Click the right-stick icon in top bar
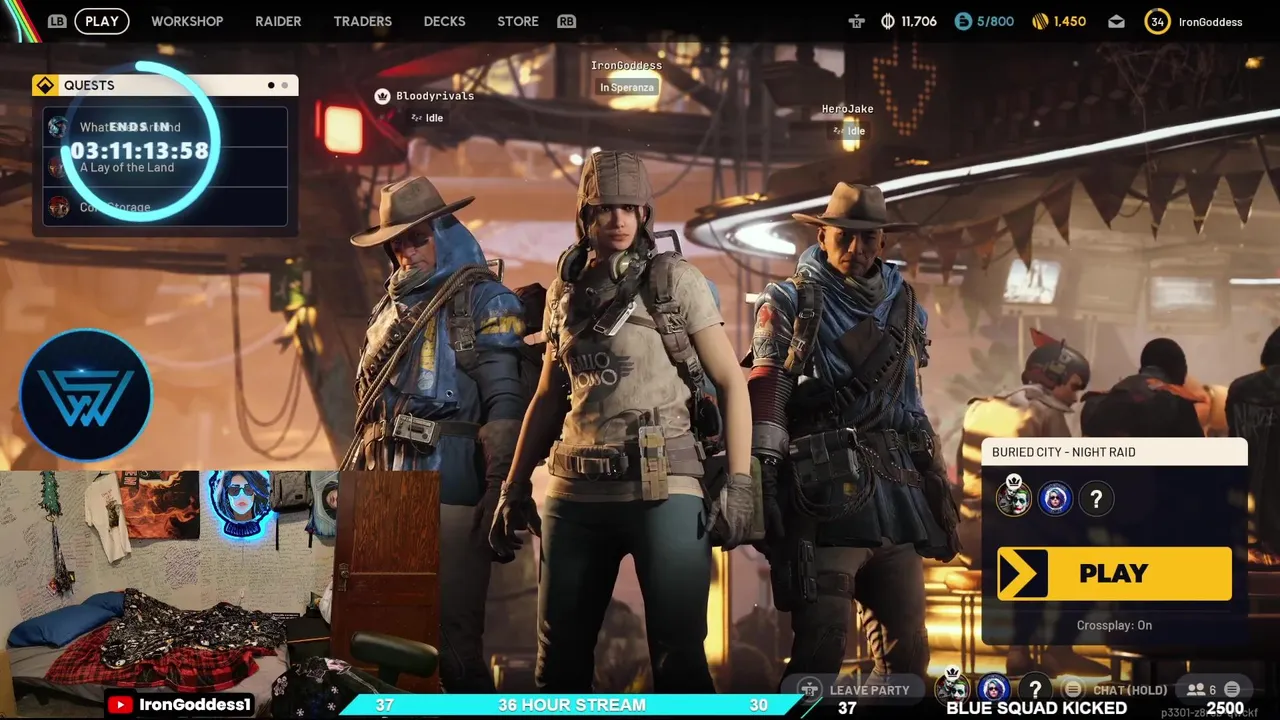1280x720 pixels. (856, 21)
